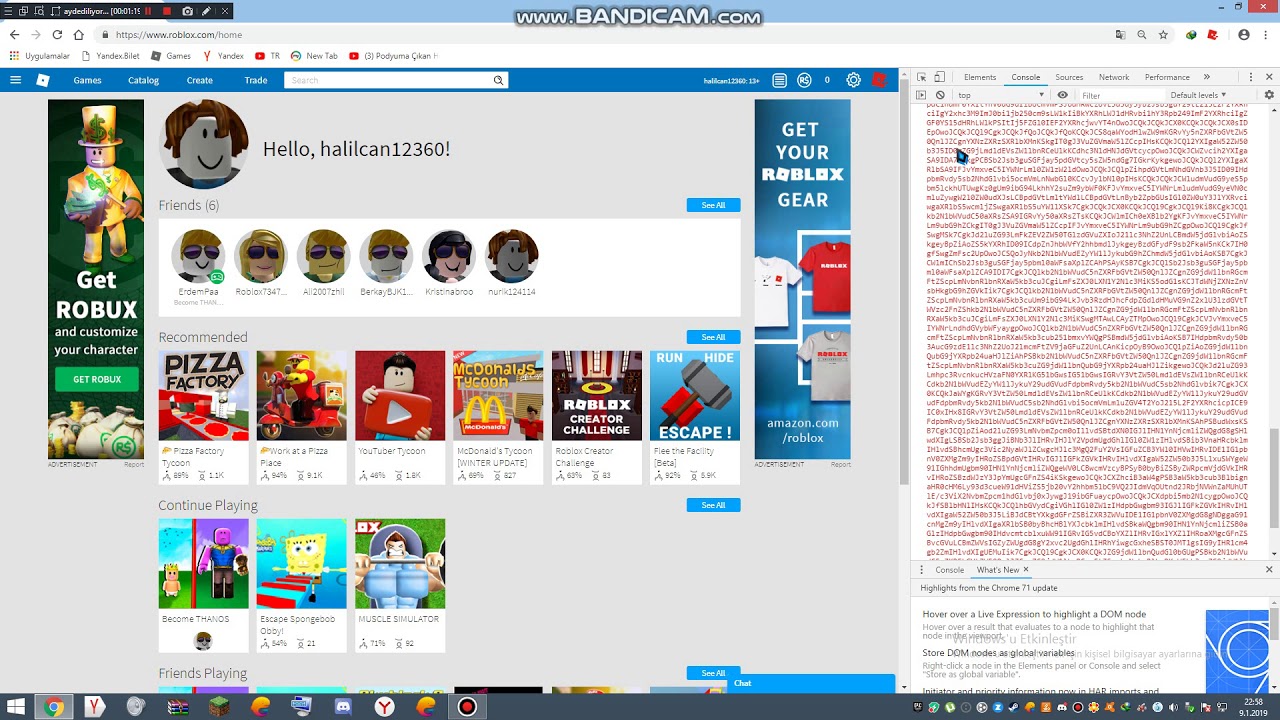
Task: Open friend ErdemPaa's avatar
Action: [x=198, y=256]
